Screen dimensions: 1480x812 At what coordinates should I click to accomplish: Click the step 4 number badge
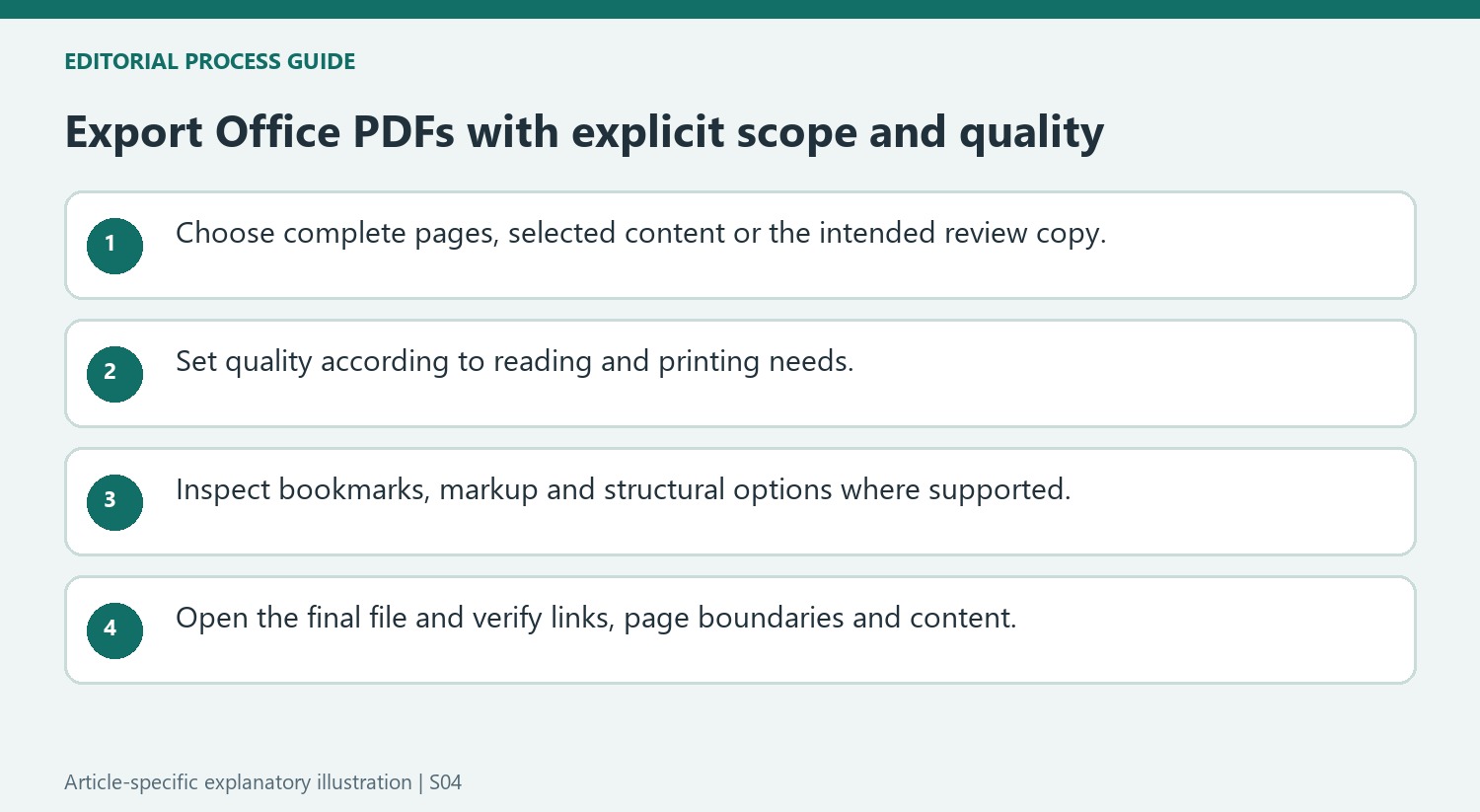(114, 630)
